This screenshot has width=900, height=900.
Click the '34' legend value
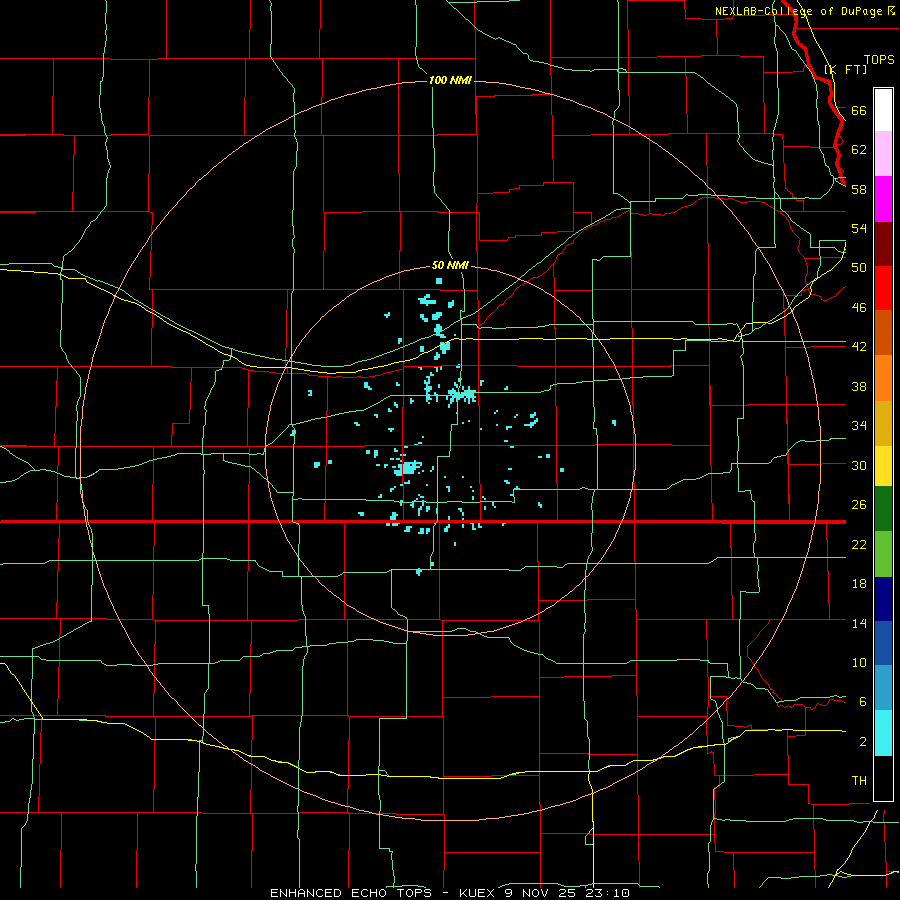[x=859, y=426]
